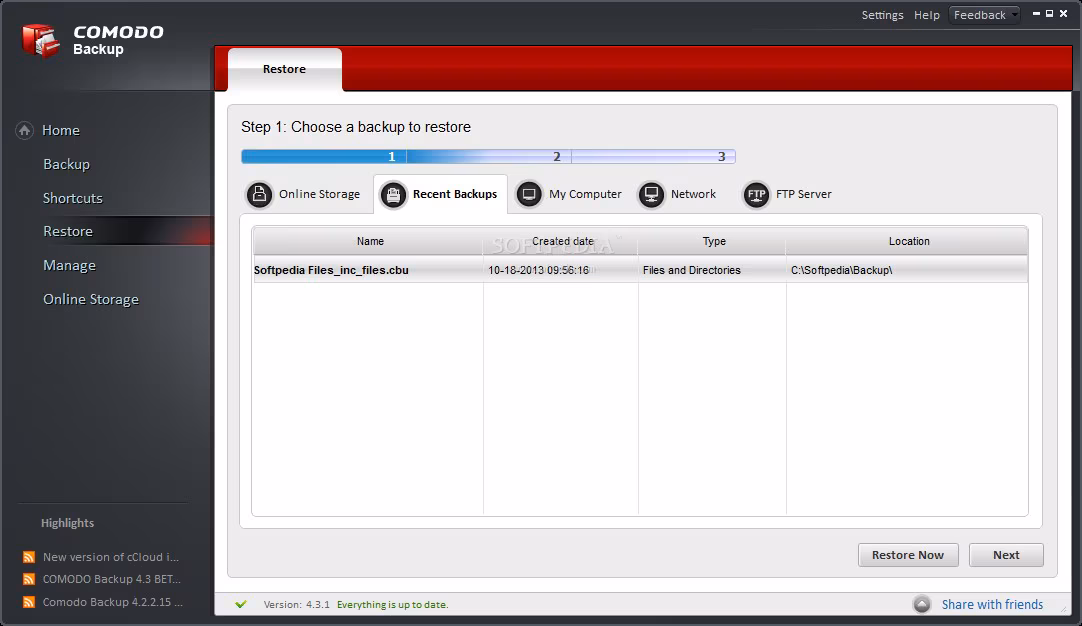Image resolution: width=1082 pixels, height=626 pixels.
Task: Click the green up-to-date checkmark icon
Action: [x=241, y=605]
